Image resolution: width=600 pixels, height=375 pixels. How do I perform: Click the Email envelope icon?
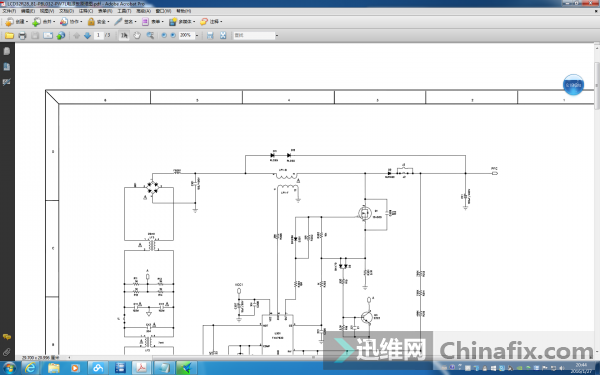point(48,36)
